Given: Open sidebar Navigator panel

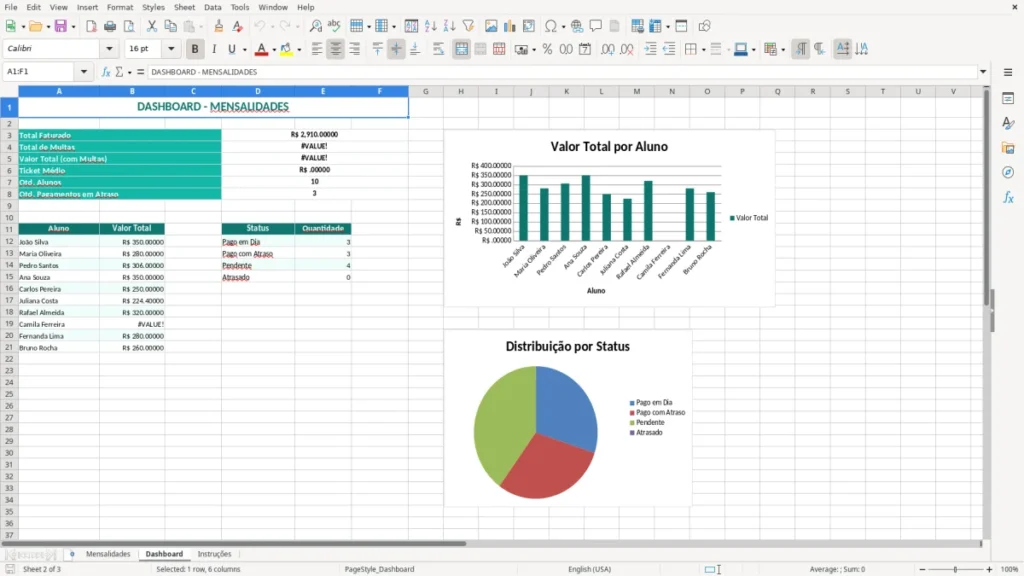Looking at the screenshot, I should tap(1008, 172).
